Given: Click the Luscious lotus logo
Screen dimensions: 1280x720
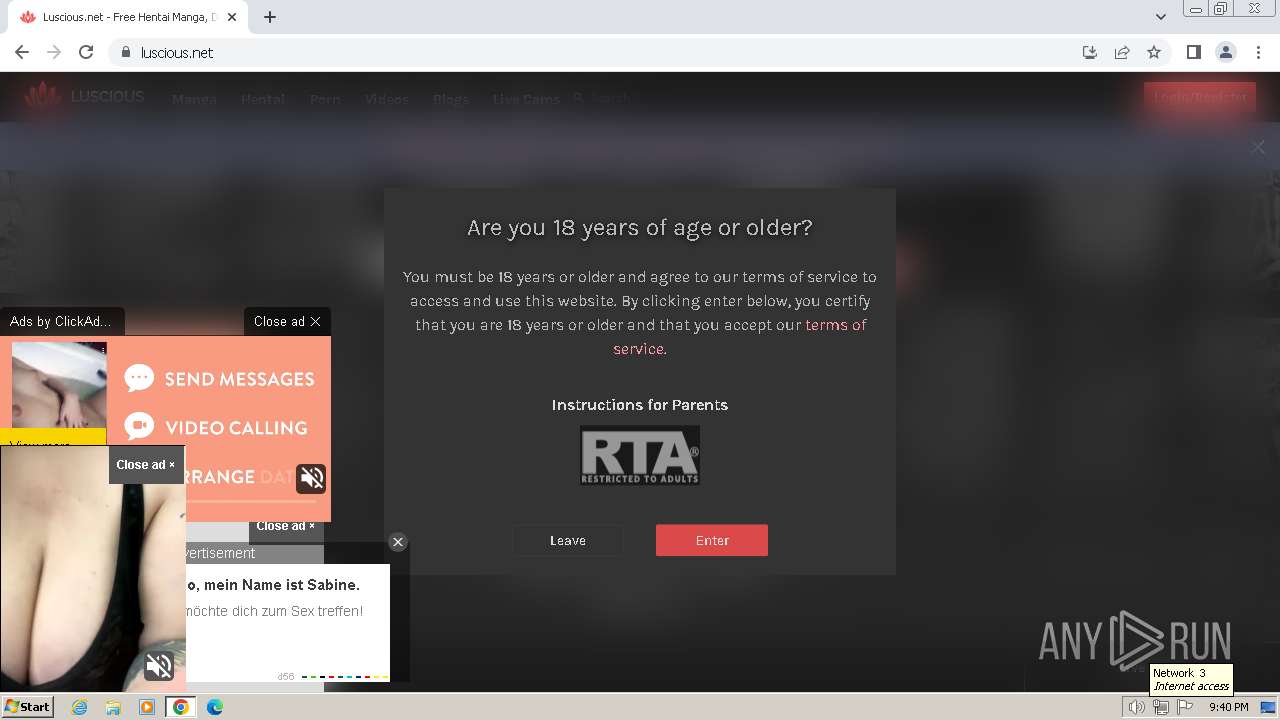Looking at the screenshot, I should click(x=43, y=97).
